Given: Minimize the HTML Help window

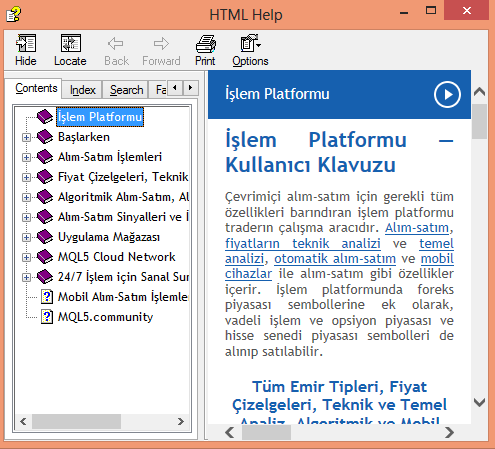Looking at the screenshot, I should pyautogui.click(x=404, y=12).
